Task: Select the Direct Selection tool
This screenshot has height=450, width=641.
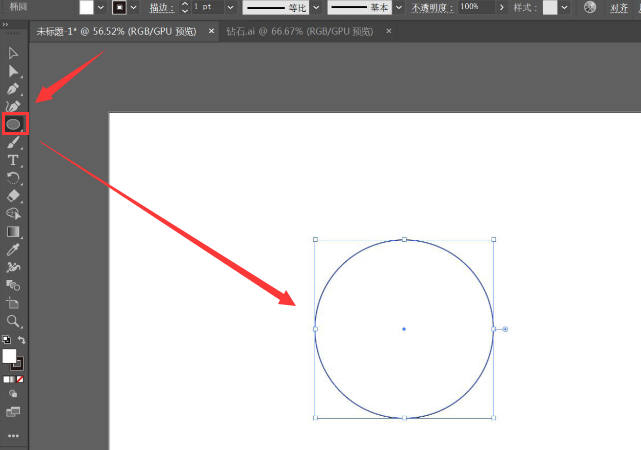Action: click(14, 71)
